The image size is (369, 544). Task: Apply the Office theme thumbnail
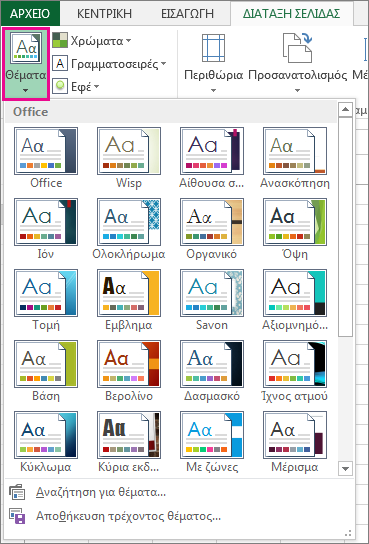pyautogui.click(x=46, y=151)
